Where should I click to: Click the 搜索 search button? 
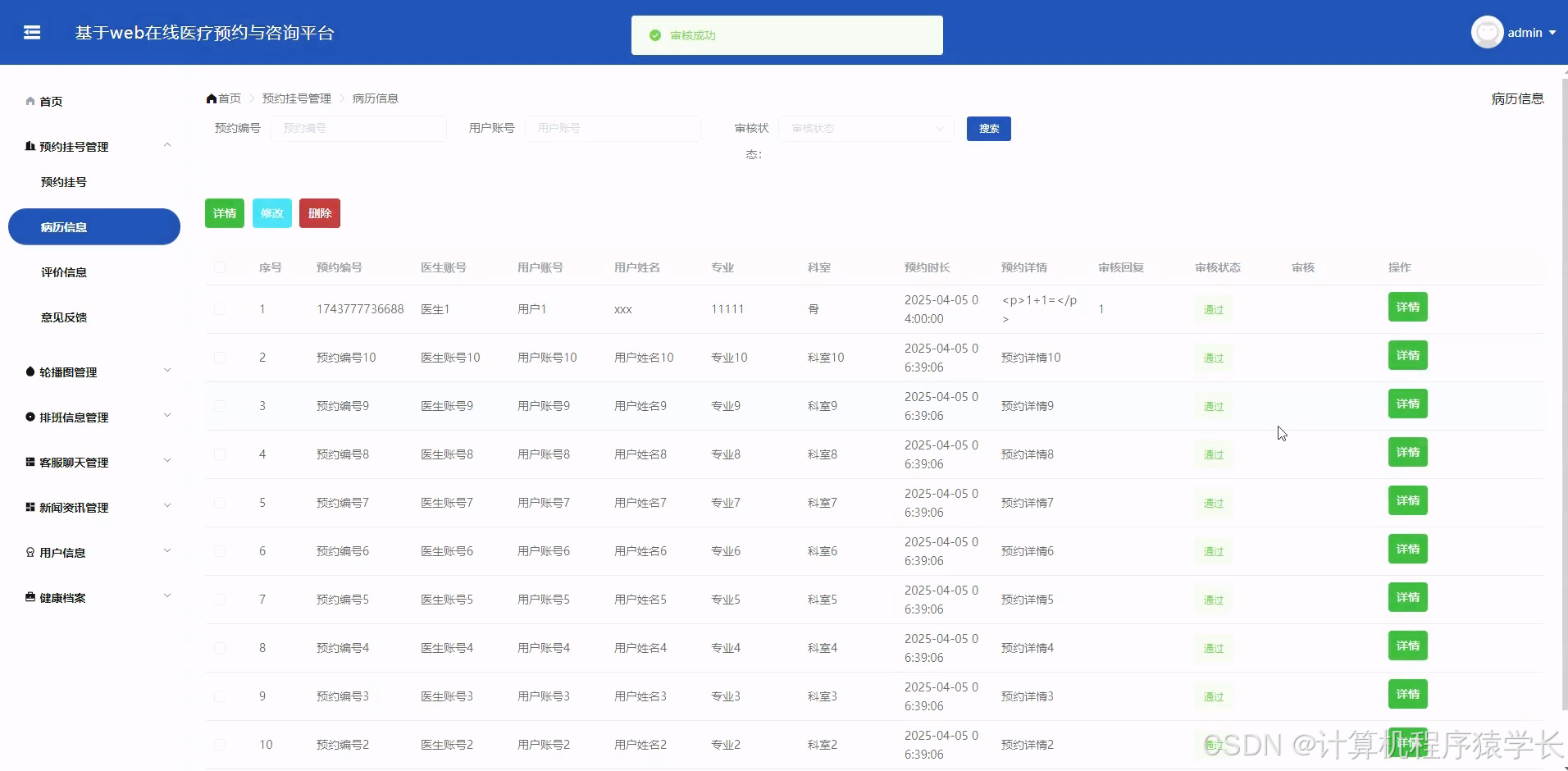pyautogui.click(x=988, y=128)
